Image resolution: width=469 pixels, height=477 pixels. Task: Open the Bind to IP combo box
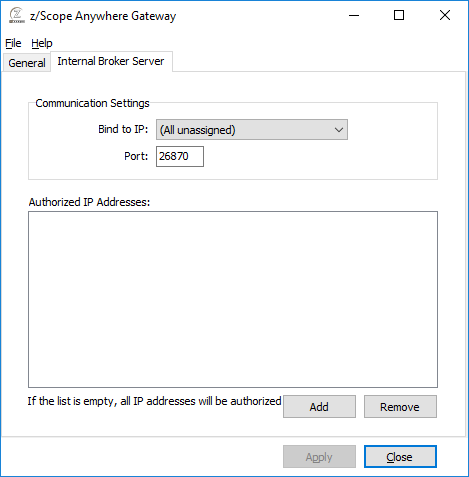click(252, 130)
